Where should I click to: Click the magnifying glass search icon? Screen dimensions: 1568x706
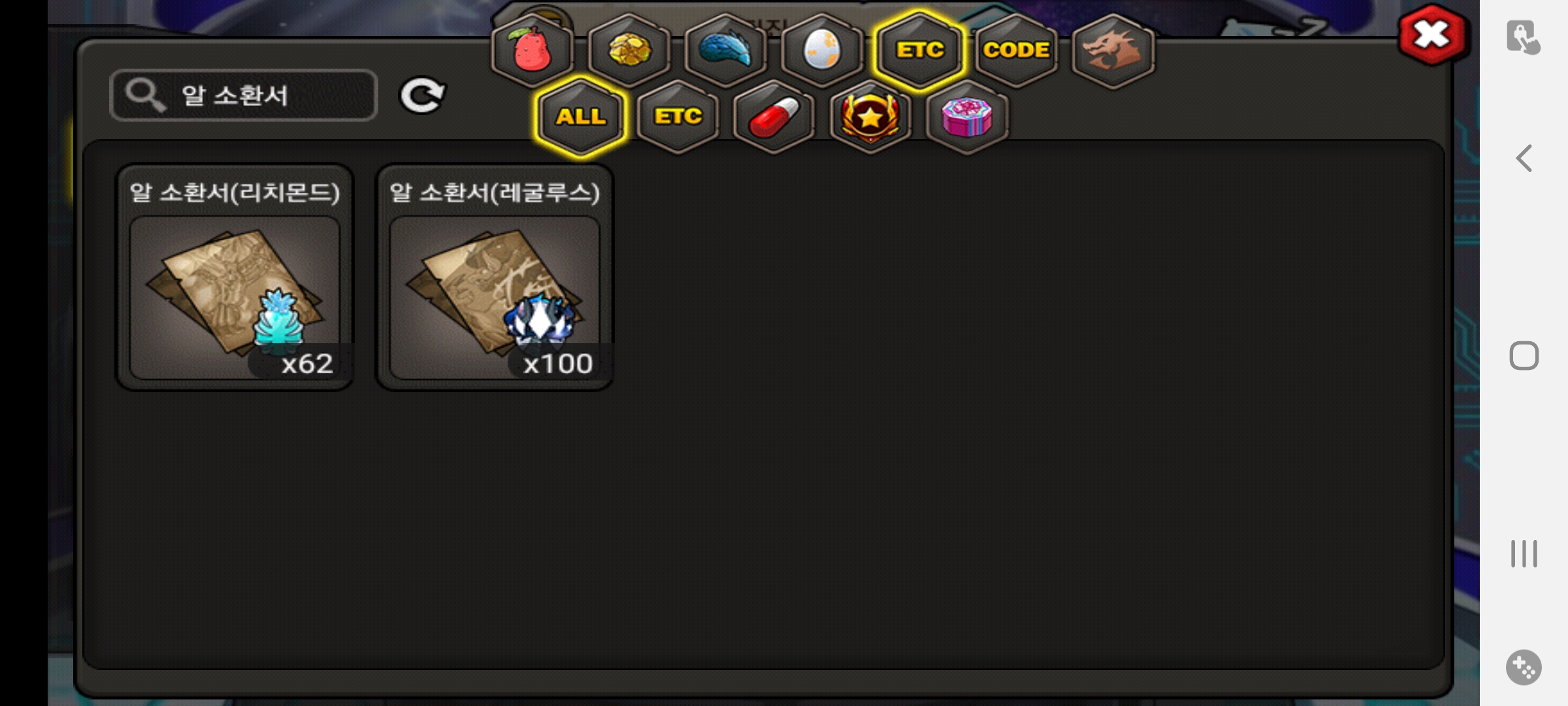145,95
